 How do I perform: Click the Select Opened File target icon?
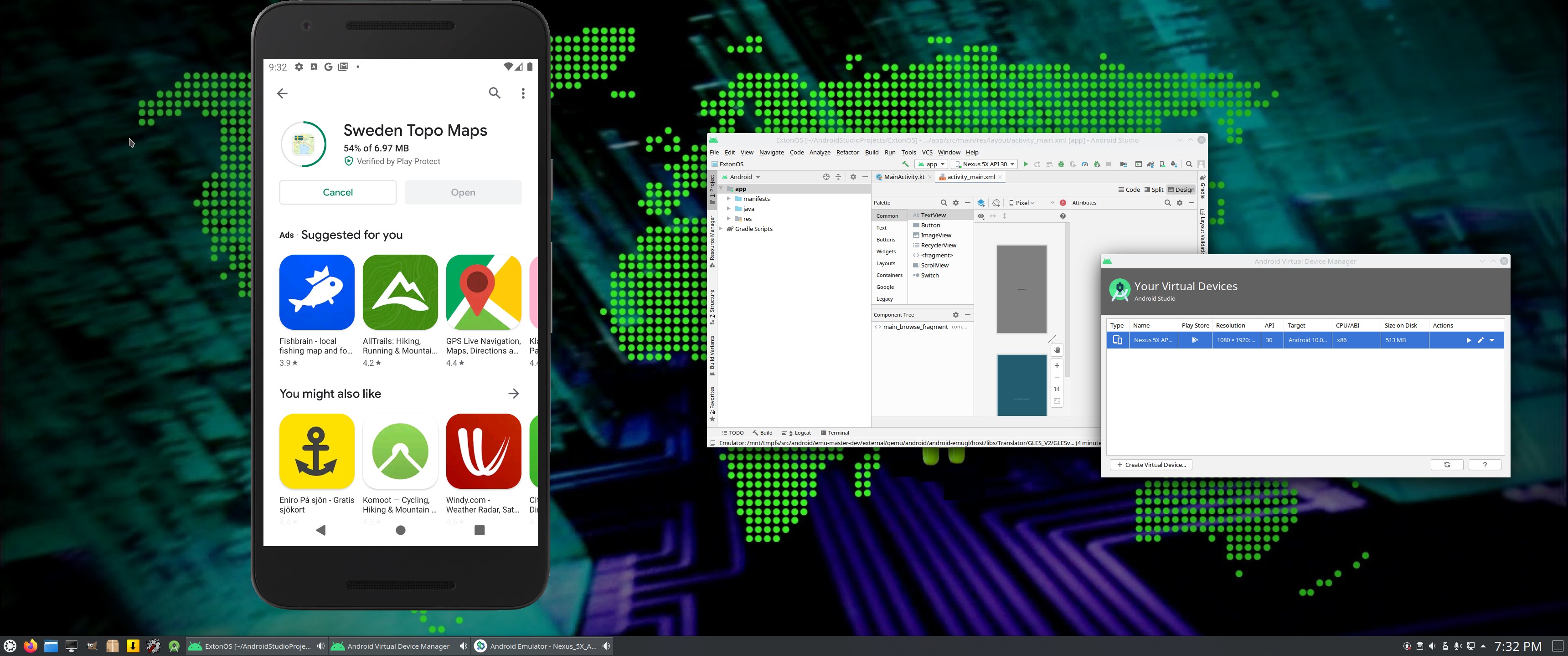826,177
